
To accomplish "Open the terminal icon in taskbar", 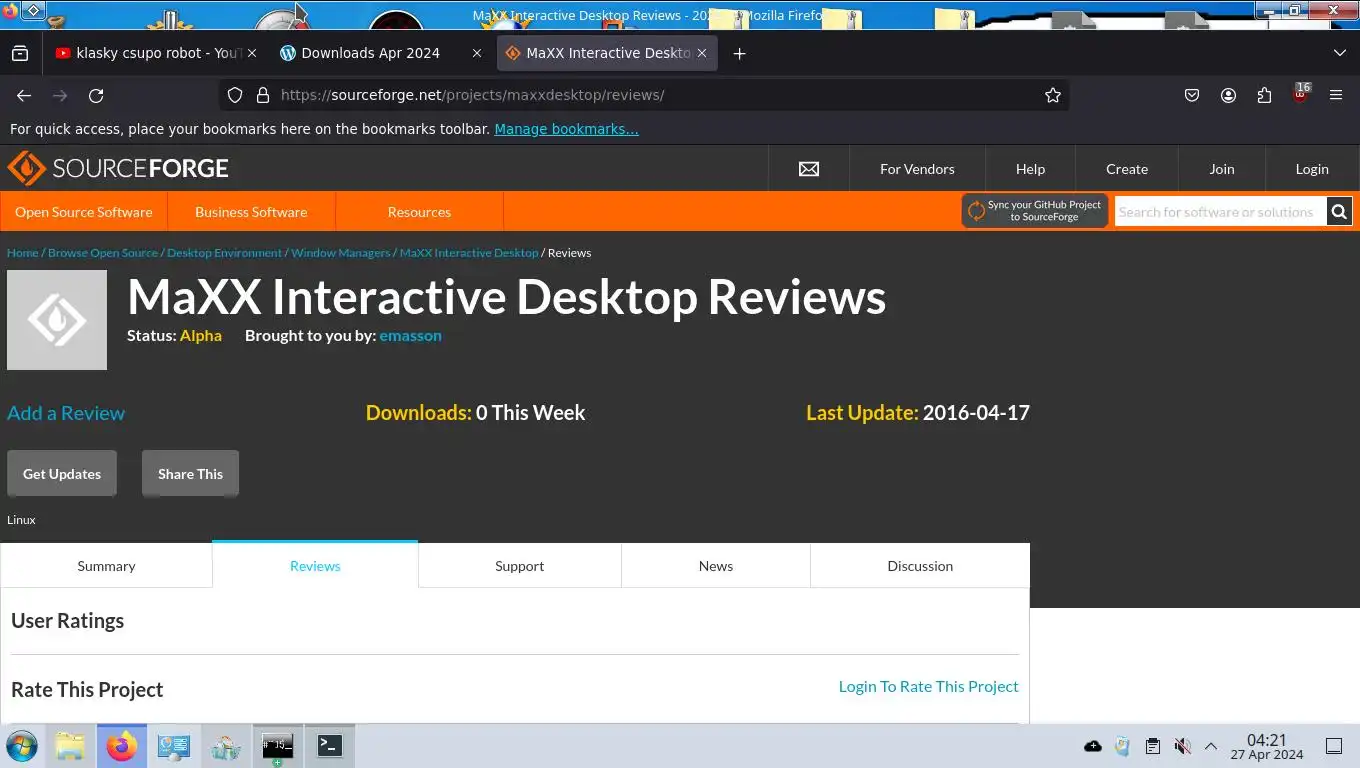I will 329,746.
